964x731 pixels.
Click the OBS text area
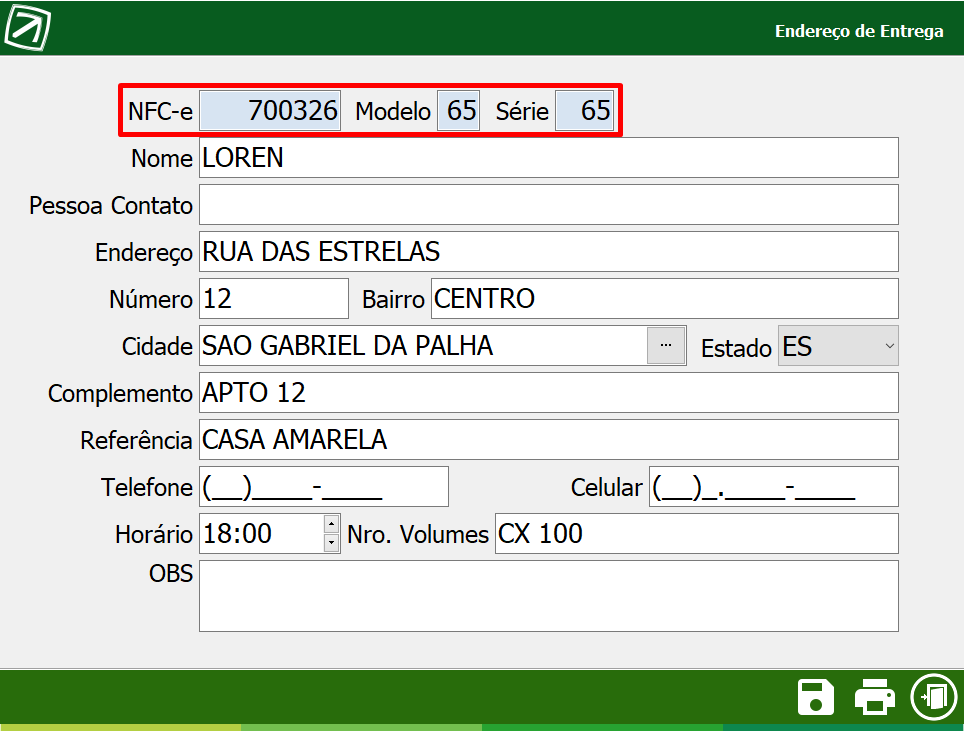[548, 596]
